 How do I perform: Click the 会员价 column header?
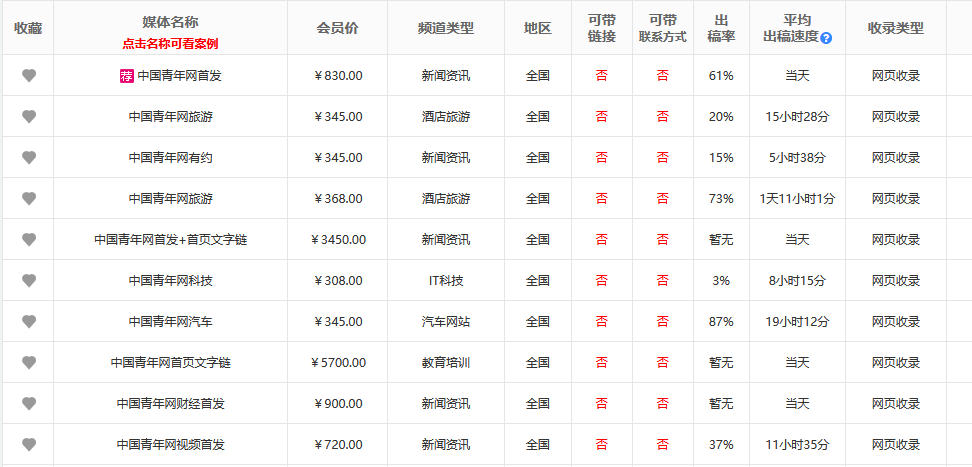(x=337, y=28)
